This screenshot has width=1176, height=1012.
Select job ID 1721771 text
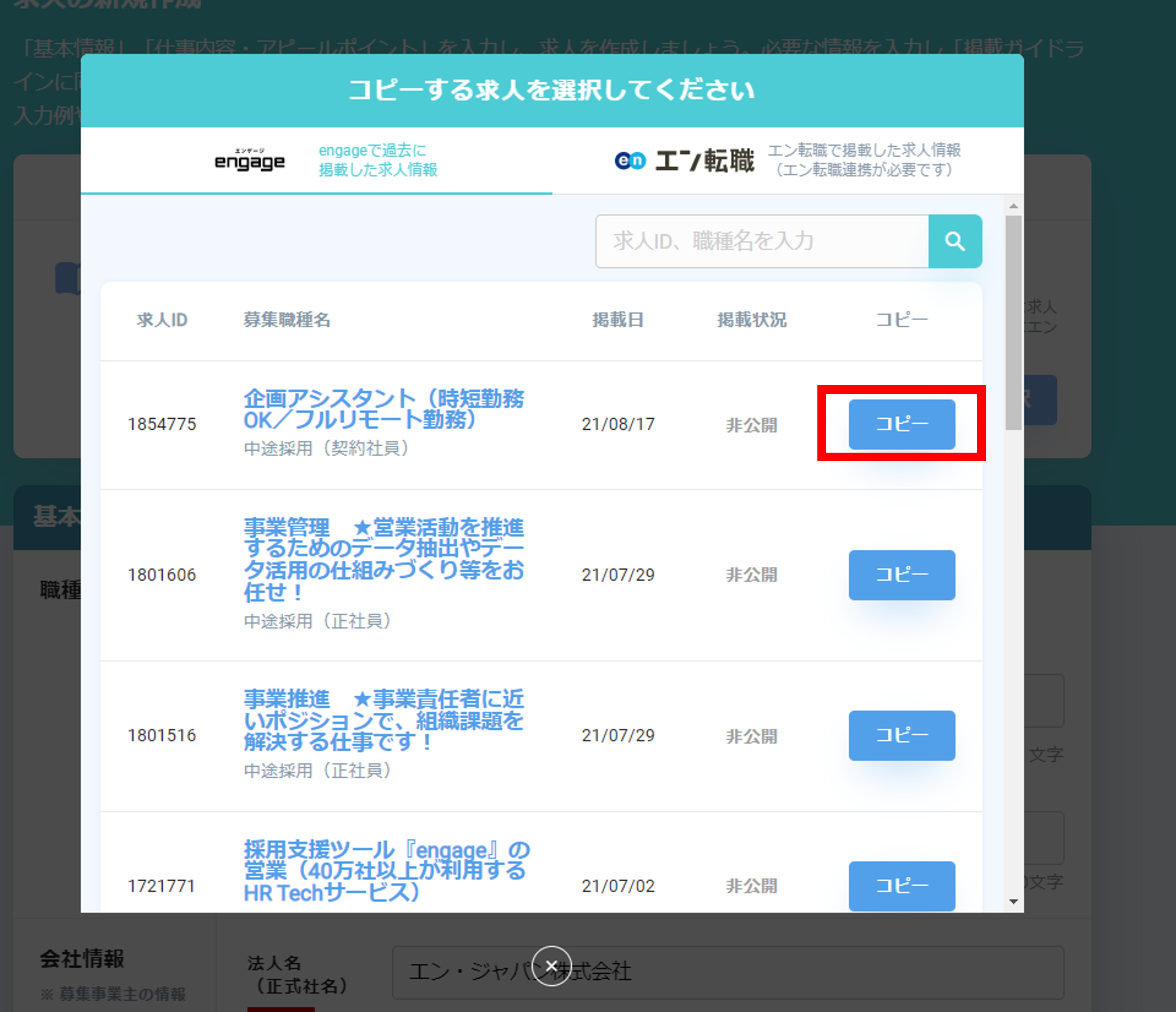point(162,885)
